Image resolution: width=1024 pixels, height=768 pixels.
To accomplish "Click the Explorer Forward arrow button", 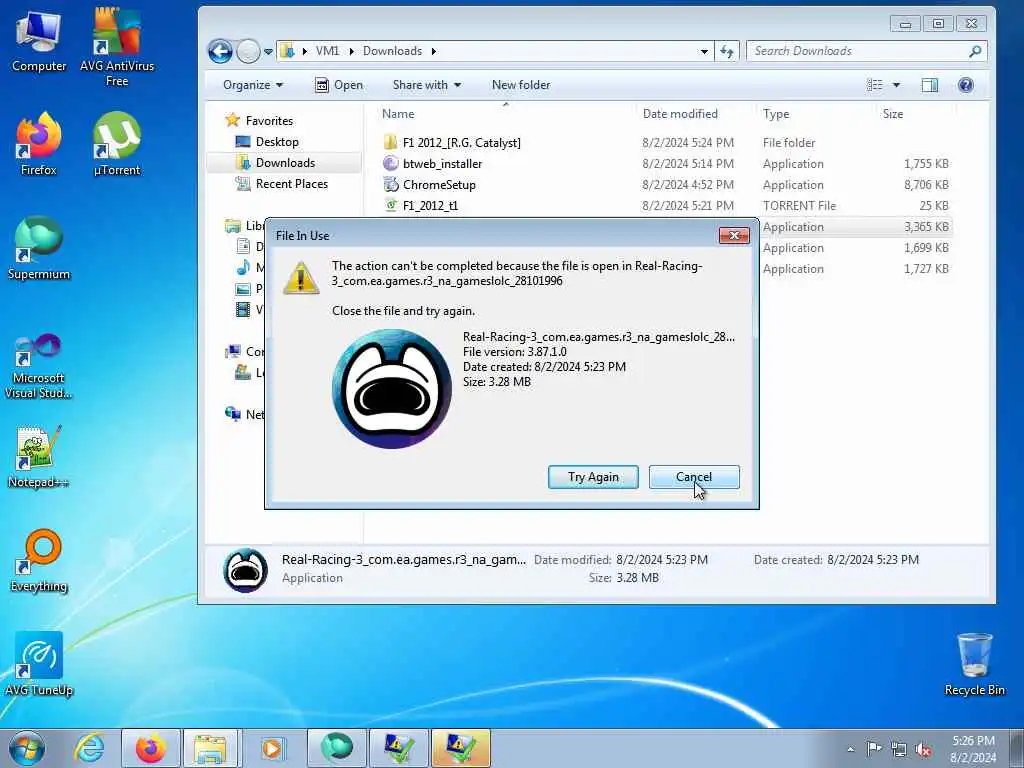I will click(x=248, y=51).
